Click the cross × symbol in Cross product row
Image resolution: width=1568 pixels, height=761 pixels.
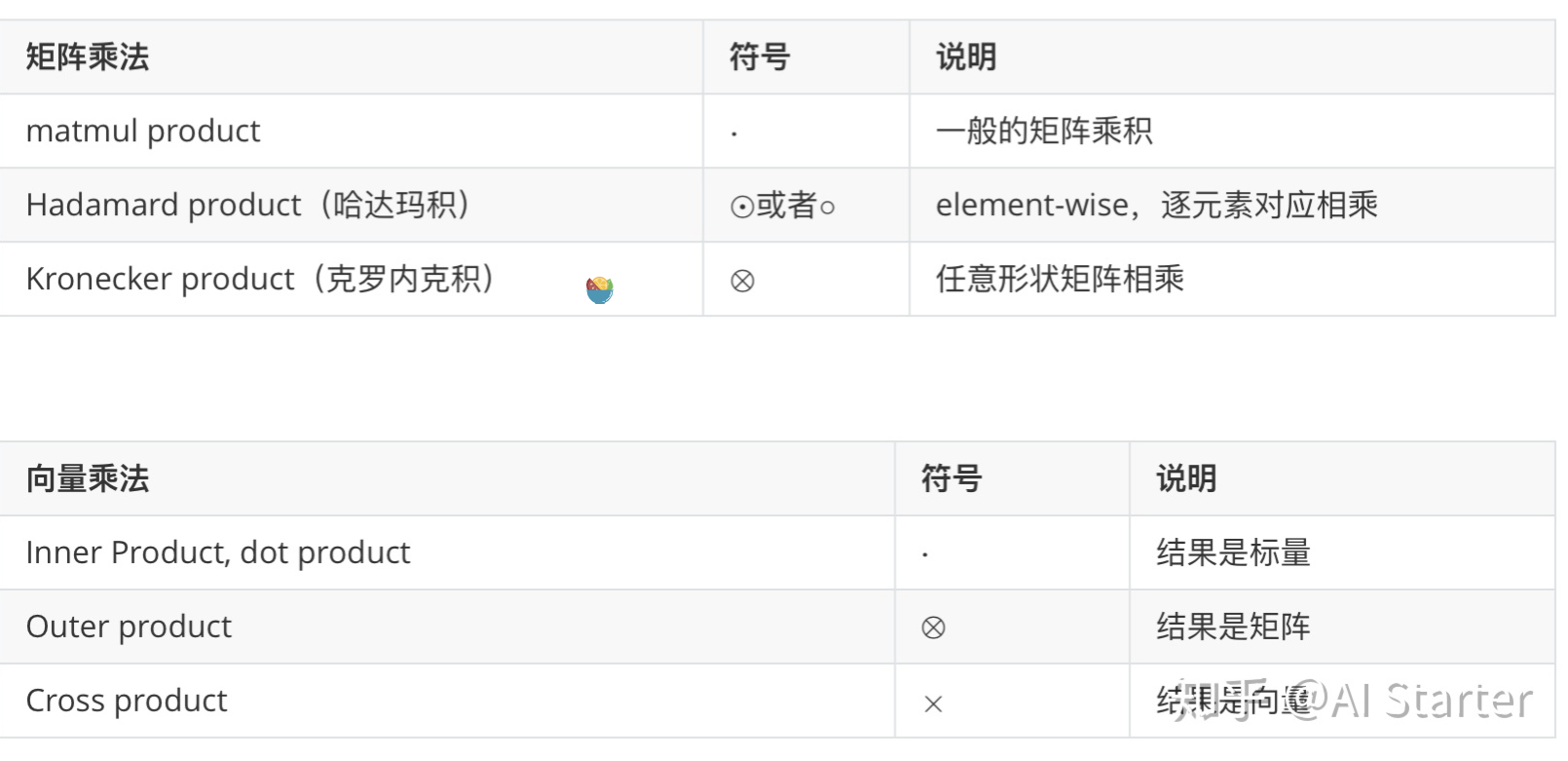pos(933,704)
